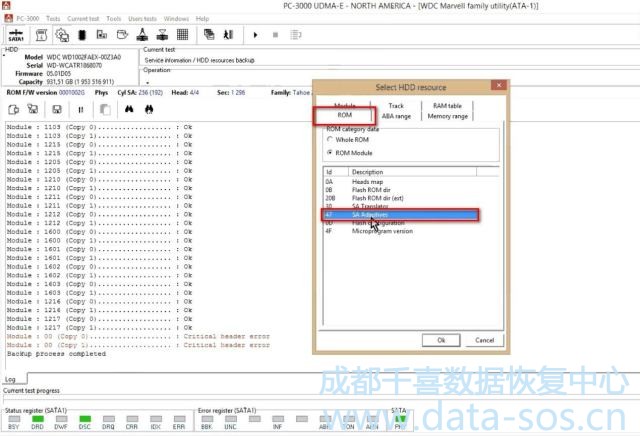Click the Log tab at the bottom
Screen dimensions: 640x436
[11, 379]
